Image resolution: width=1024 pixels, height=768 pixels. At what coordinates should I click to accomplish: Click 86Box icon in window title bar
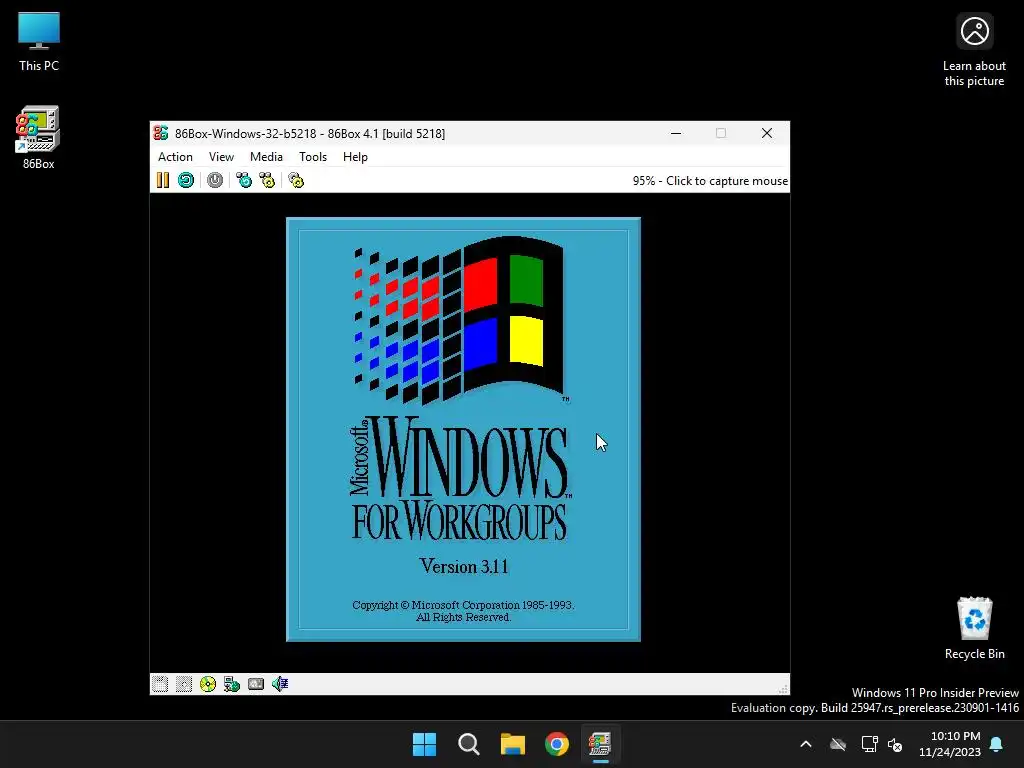click(x=161, y=133)
